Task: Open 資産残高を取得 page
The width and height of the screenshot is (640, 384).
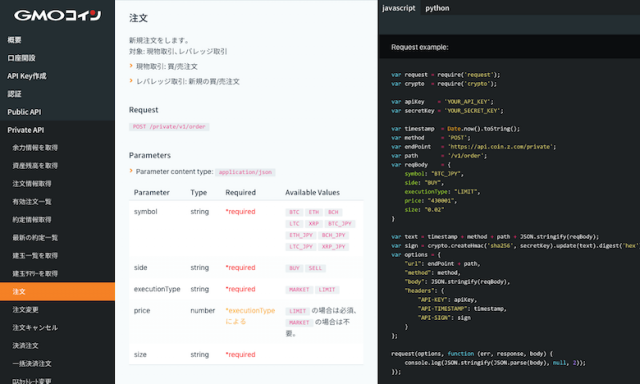Action: pos(35,166)
